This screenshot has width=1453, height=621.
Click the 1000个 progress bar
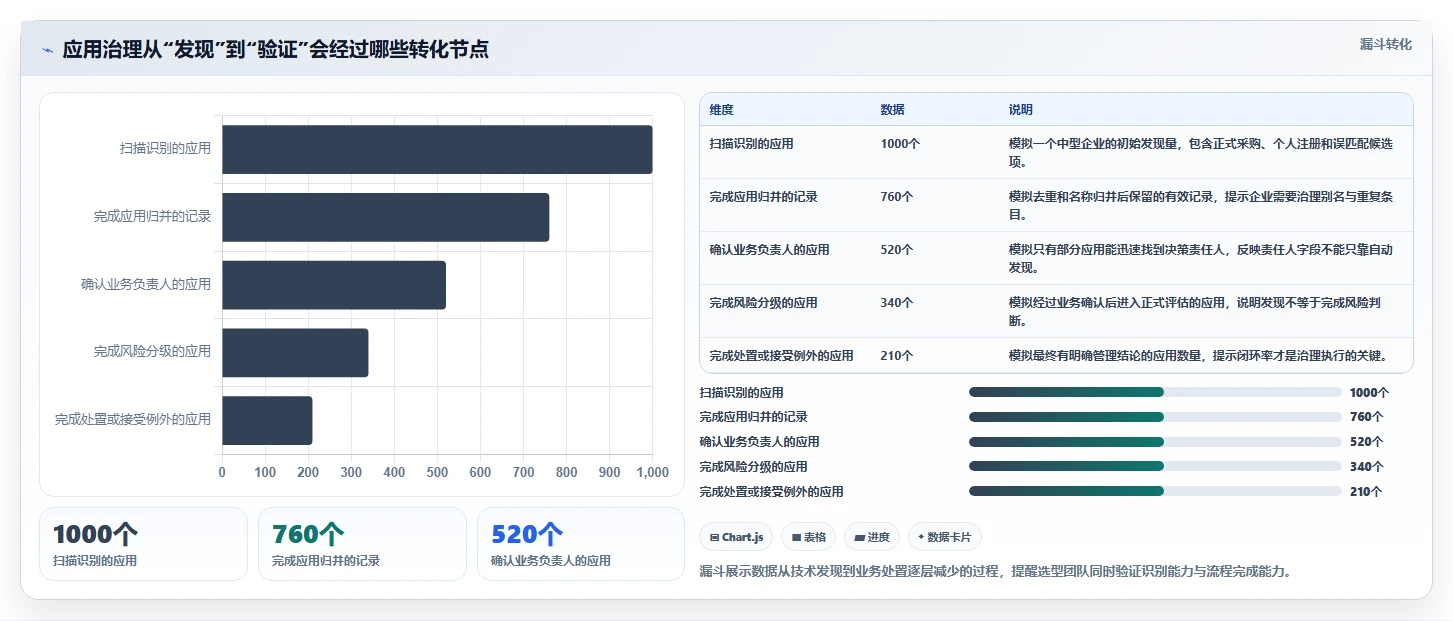click(1155, 392)
